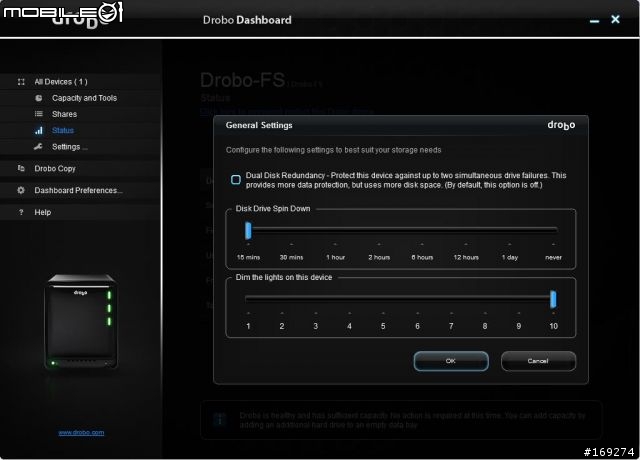640x460 pixels.
Task: Open Capacity and Tools section
Action: click(84, 98)
